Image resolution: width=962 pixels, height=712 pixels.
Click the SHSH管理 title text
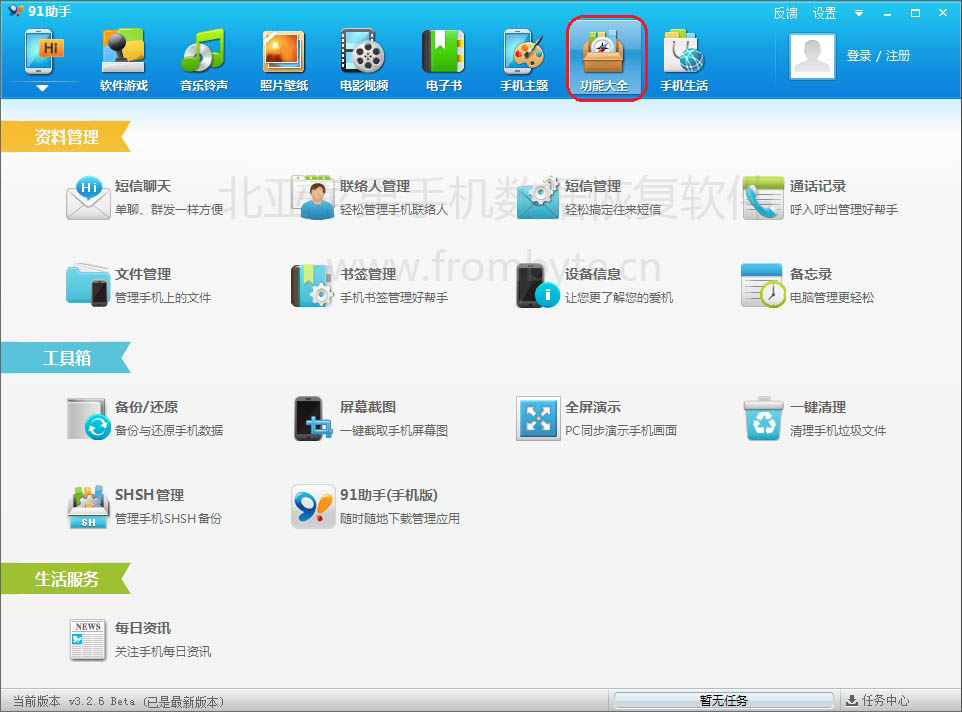coord(150,495)
